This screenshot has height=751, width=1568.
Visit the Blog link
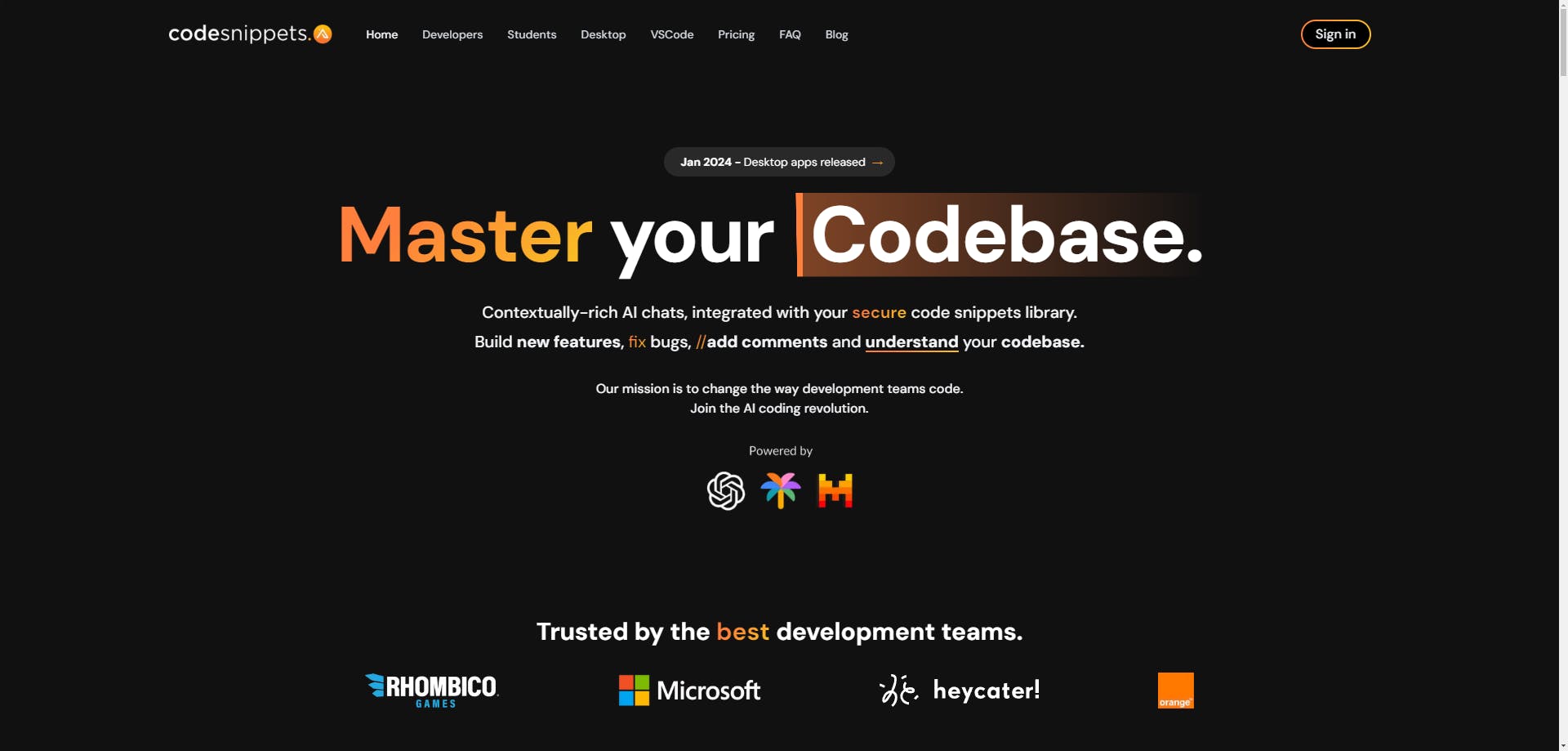coord(836,34)
